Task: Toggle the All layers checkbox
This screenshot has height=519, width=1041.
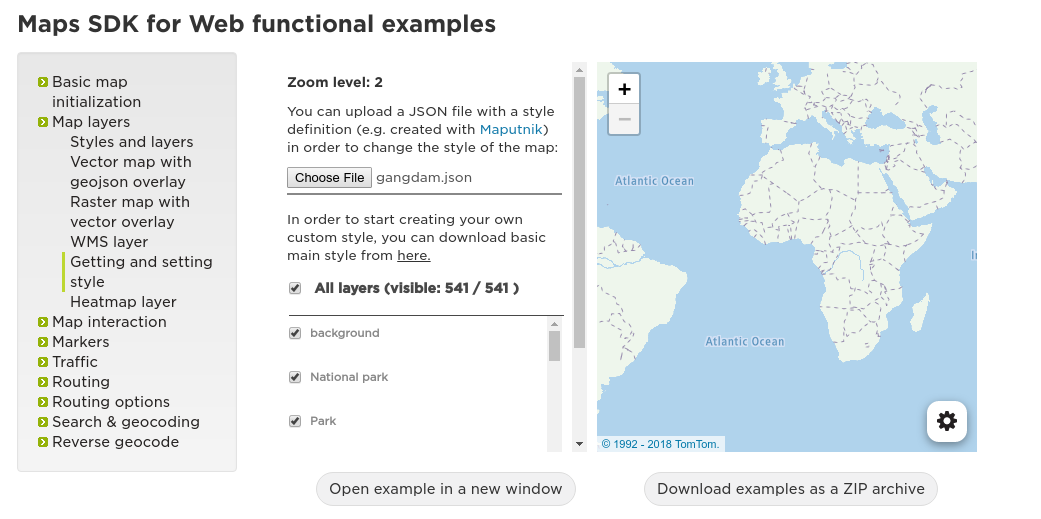Action: click(x=295, y=288)
